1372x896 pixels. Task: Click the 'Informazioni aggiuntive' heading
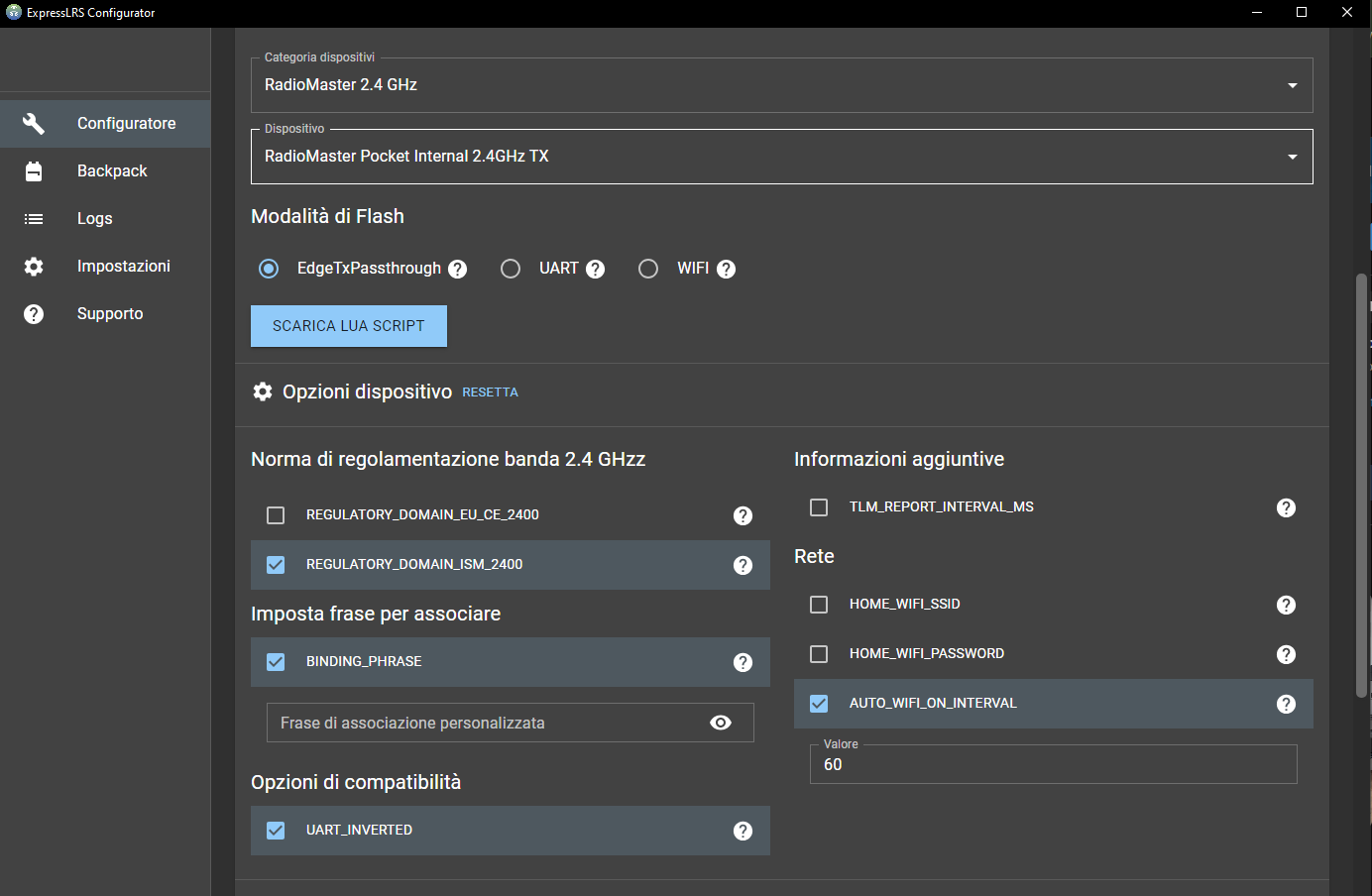click(x=899, y=459)
